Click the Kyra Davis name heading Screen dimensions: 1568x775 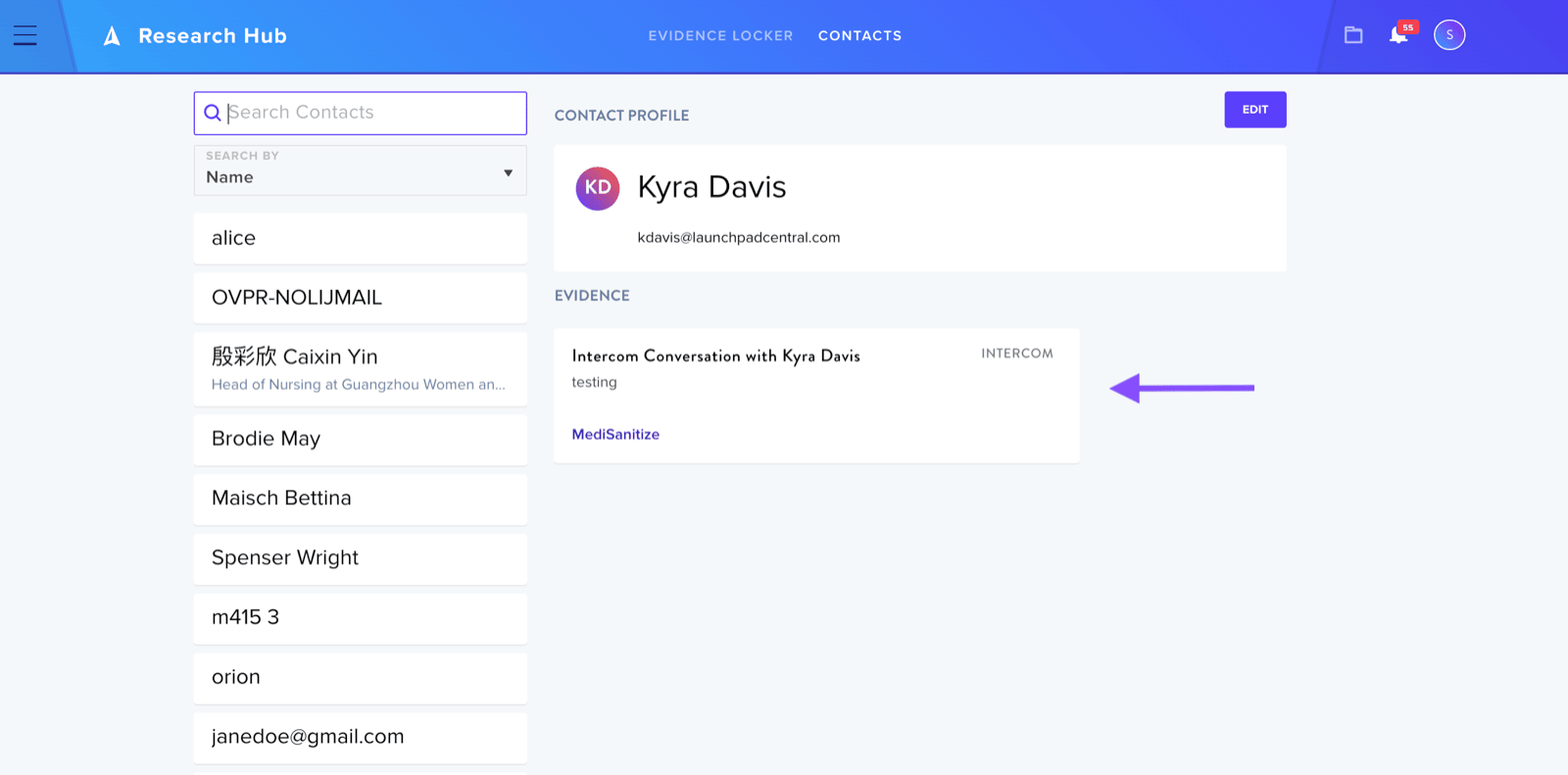coord(711,187)
